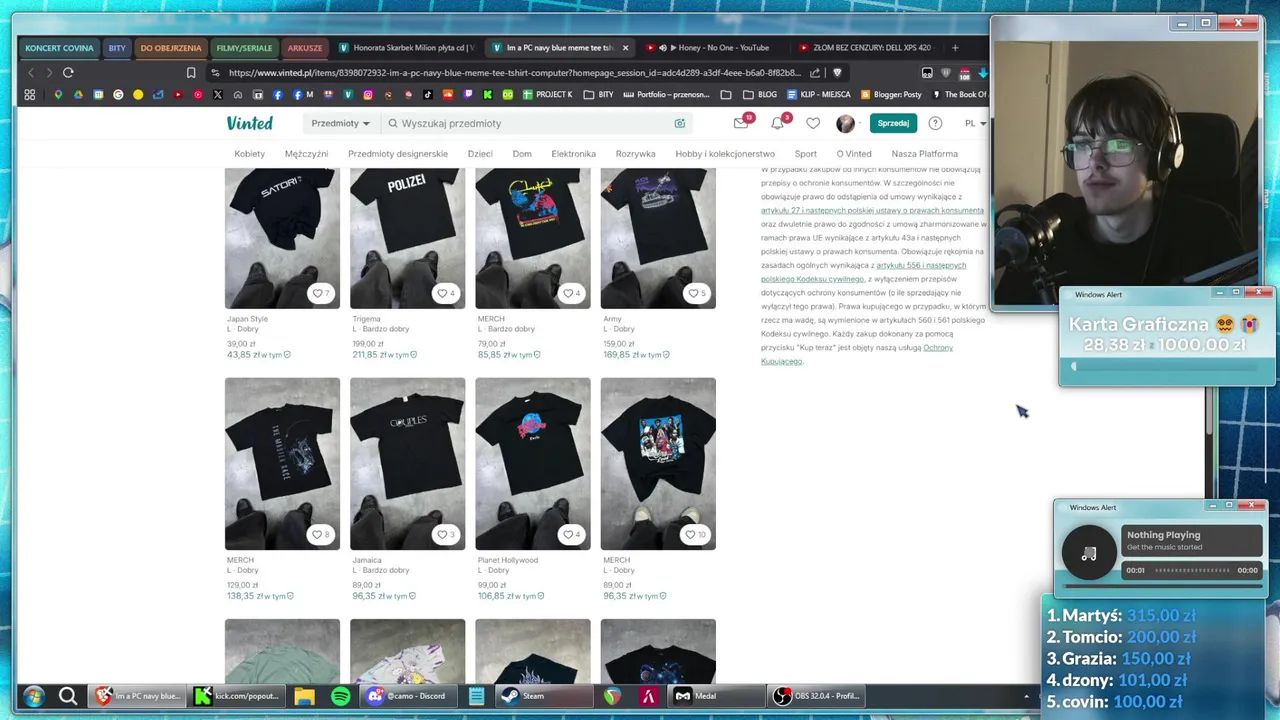1280x720 pixels.
Task: Open the TikTok bookmark icon
Action: click(428, 95)
